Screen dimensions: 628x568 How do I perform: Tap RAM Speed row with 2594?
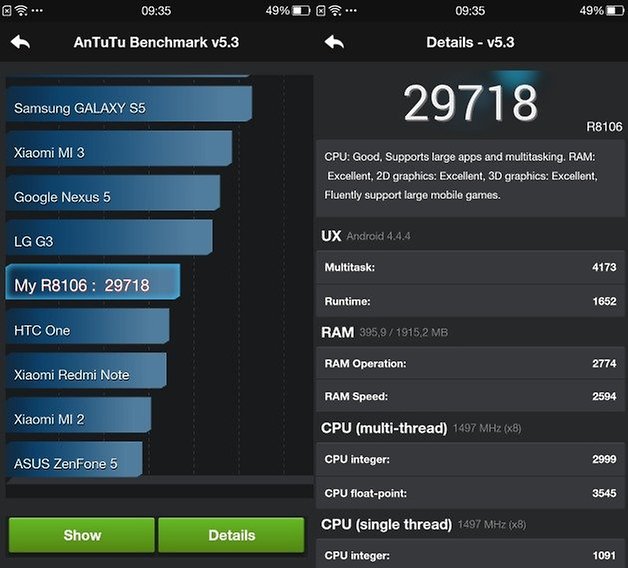470,396
